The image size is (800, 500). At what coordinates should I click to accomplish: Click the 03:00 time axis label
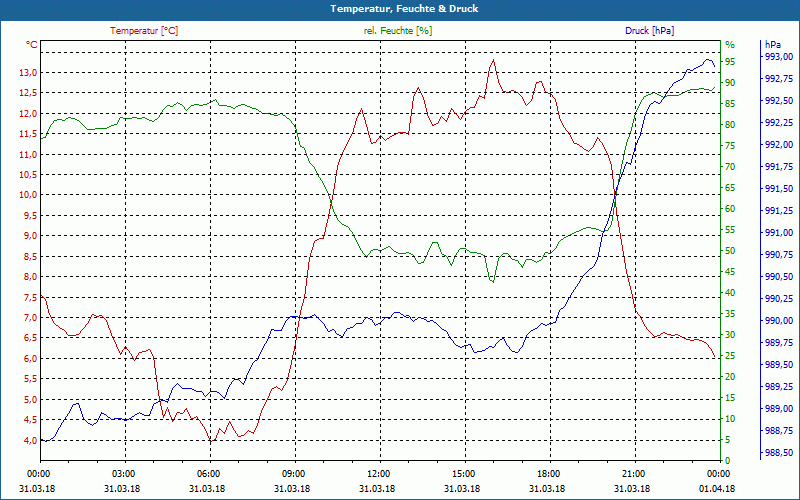(x=123, y=473)
